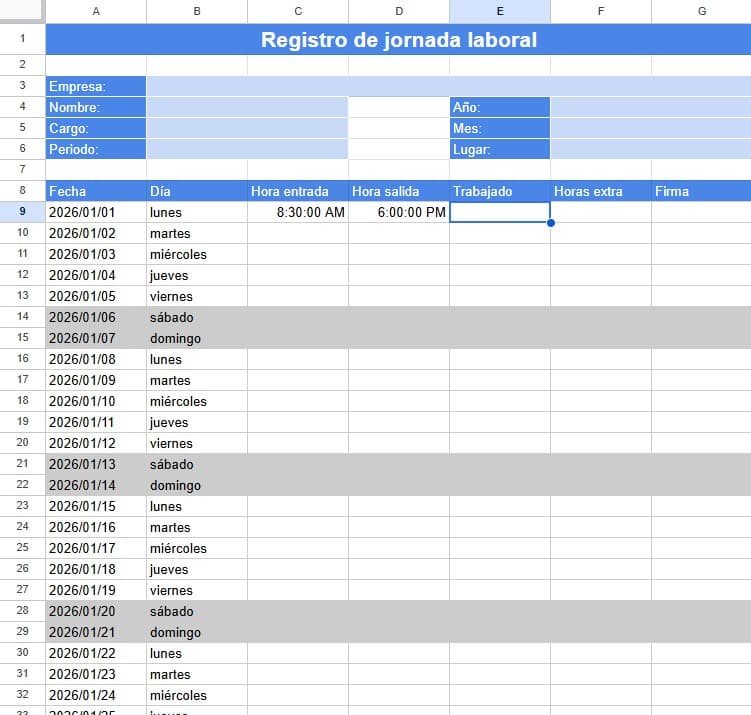Select column D header
This screenshot has width=751, height=715.
399,11
